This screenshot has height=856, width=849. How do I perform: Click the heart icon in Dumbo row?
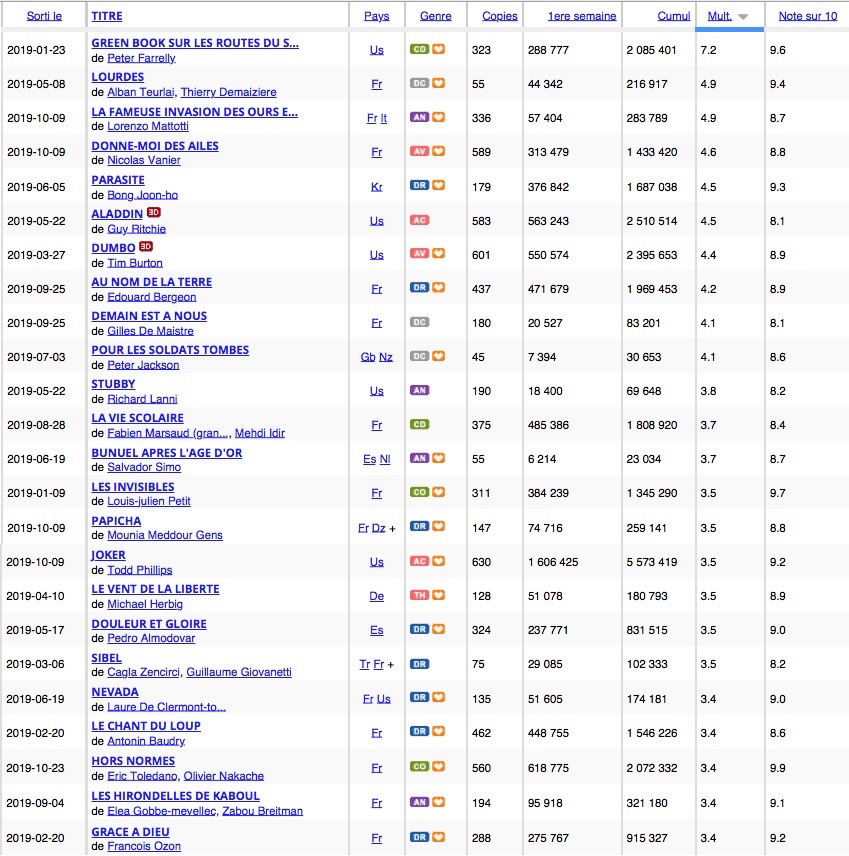point(438,253)
